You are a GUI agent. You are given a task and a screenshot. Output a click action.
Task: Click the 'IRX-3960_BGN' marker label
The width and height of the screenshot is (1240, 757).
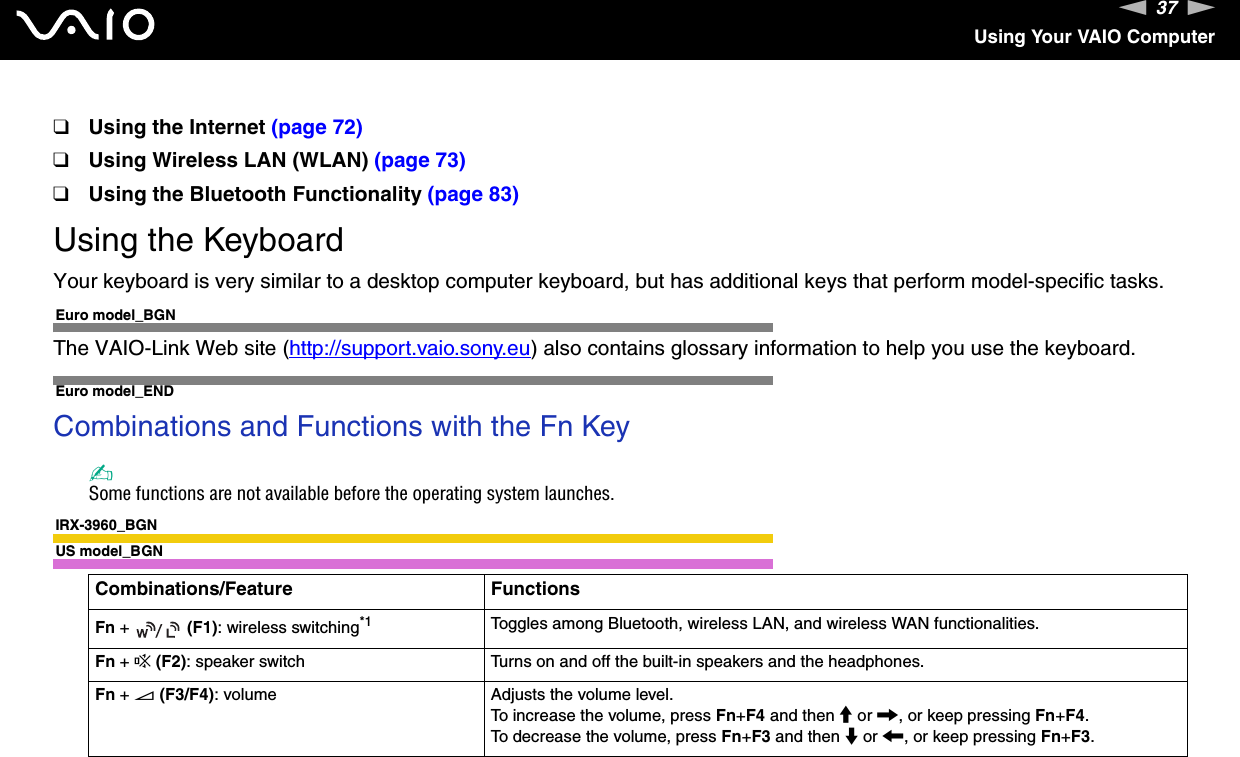tap(106, 525)
